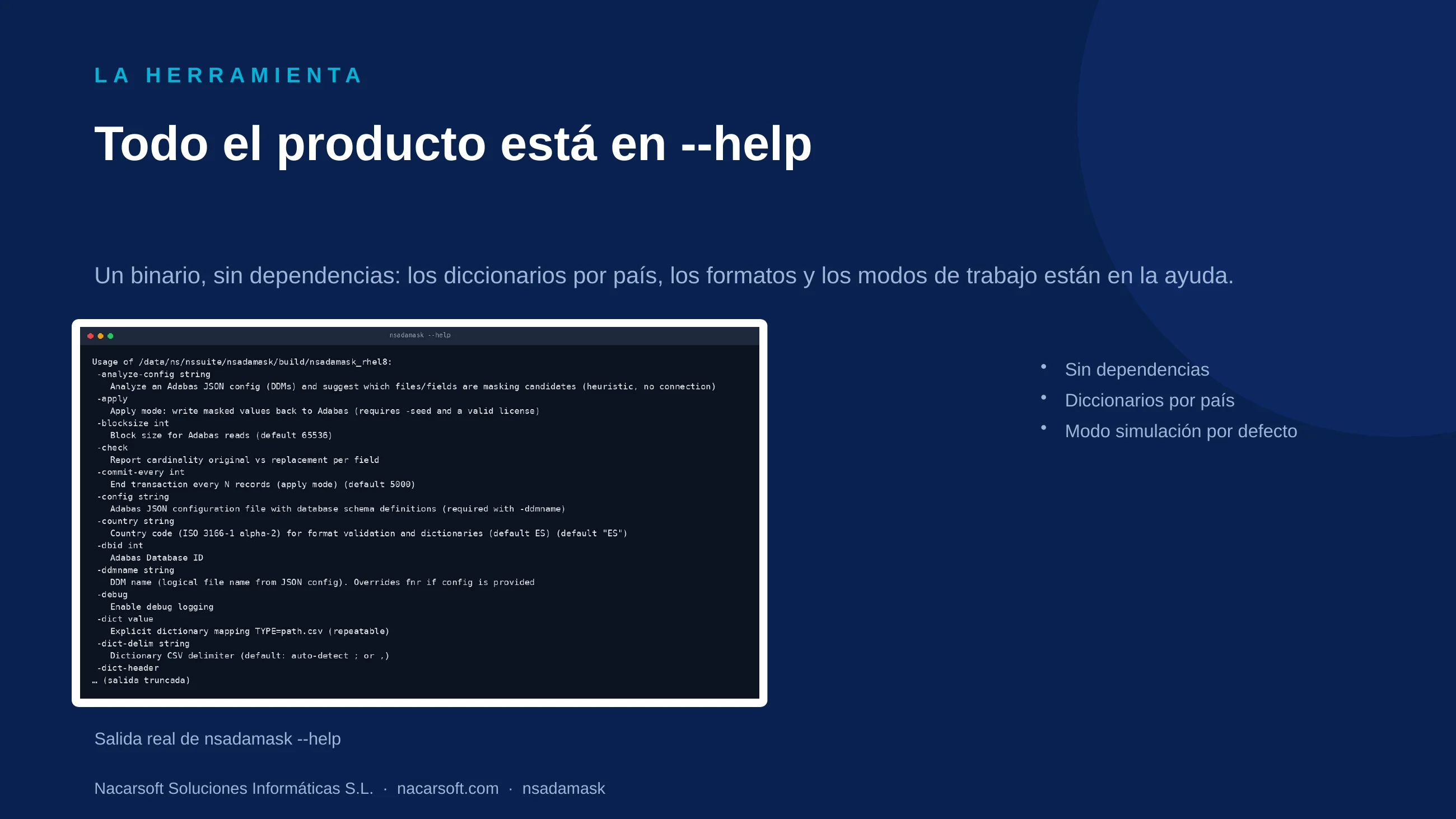The image size is (1456, 819).
Task: Click the 'Apply mode: write masked values' line
Action: [324, 411]
